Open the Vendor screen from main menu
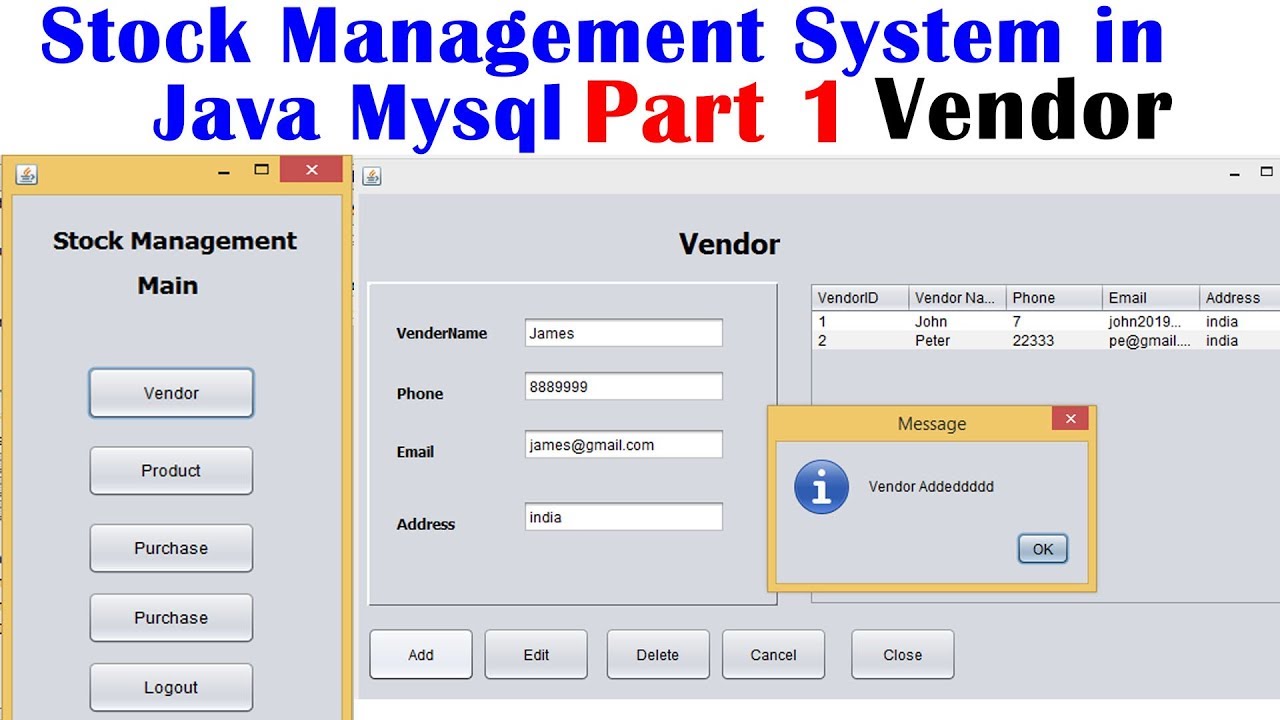 coord(171,393)
